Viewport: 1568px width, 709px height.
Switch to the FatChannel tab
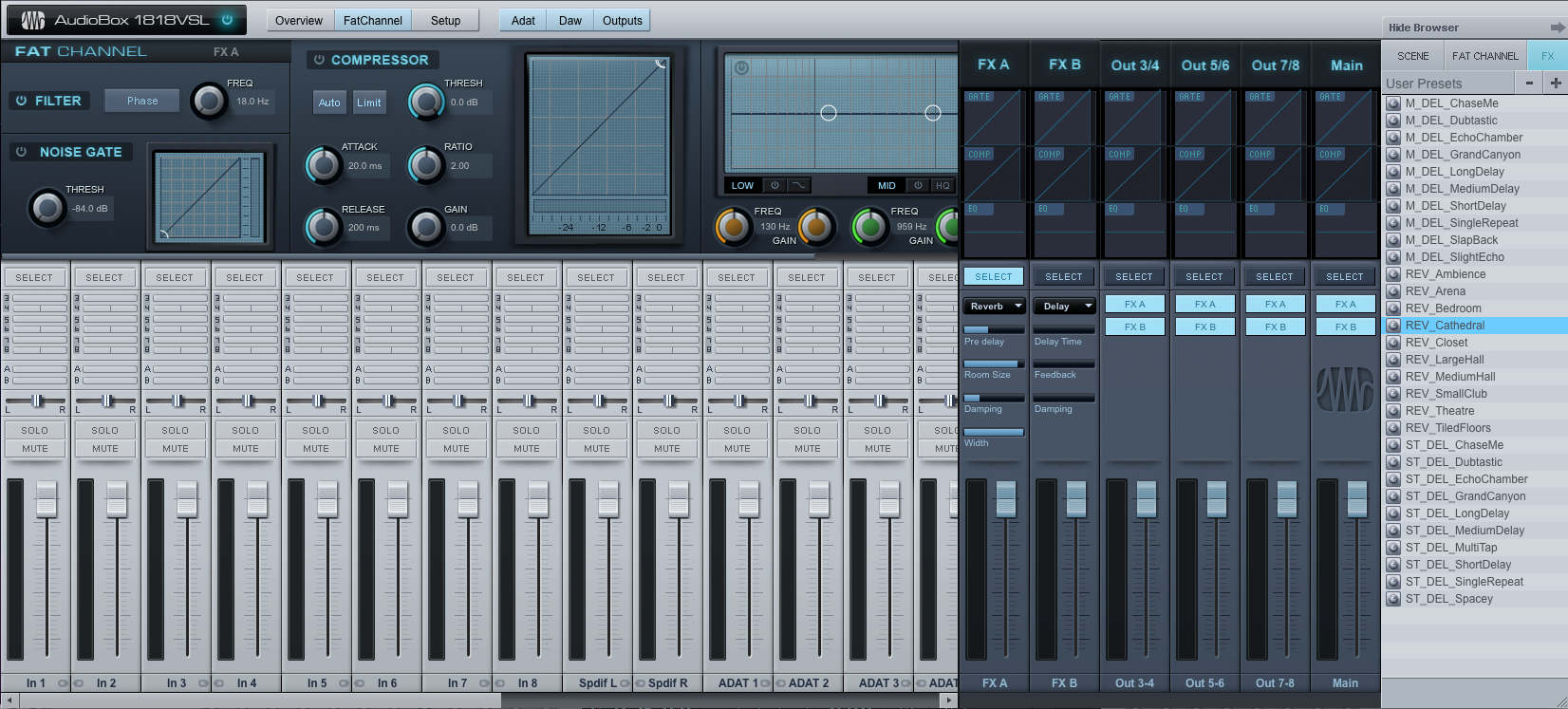tap(373, 20)
